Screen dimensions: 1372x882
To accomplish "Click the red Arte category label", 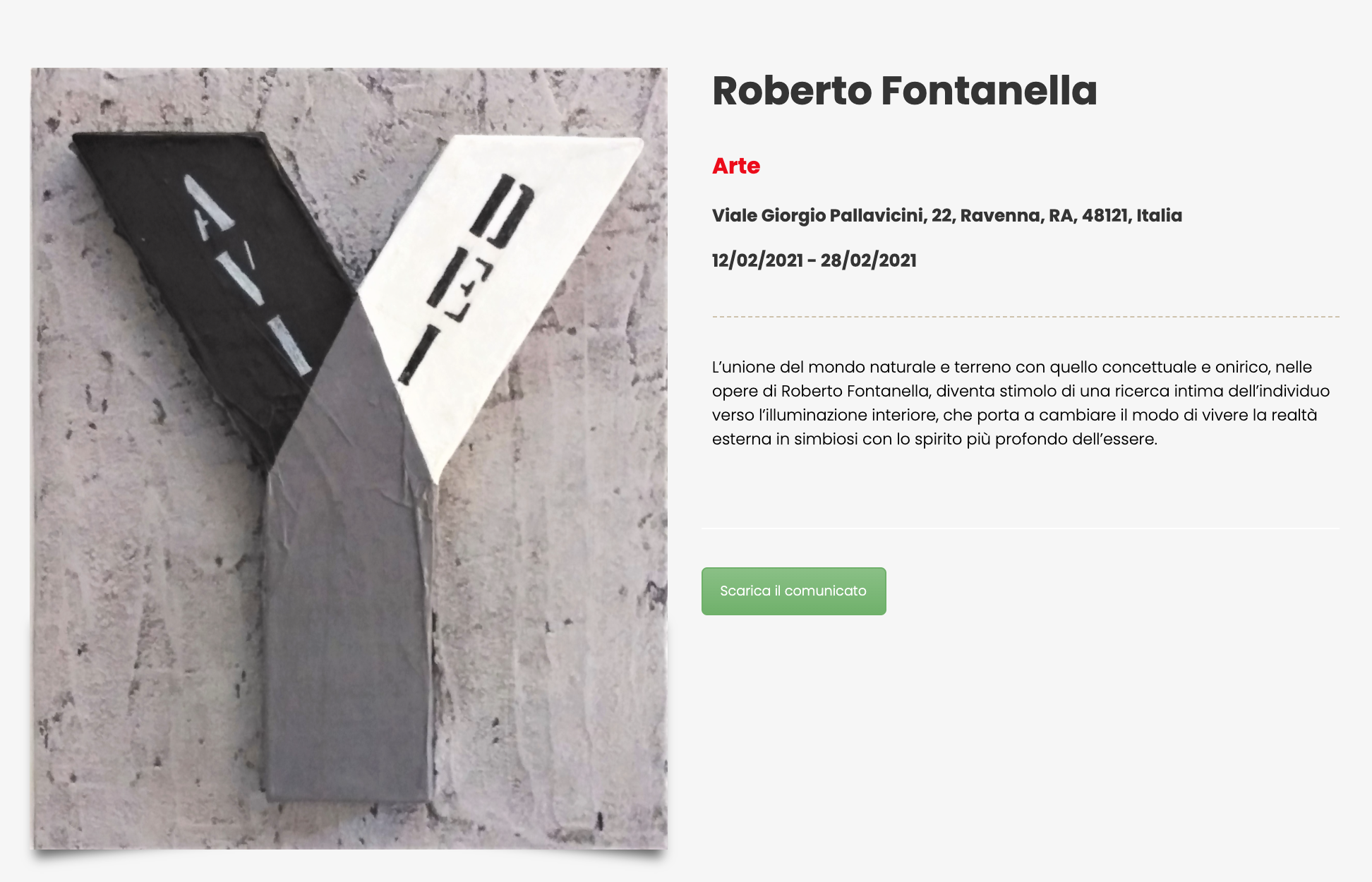I will [x=736, y=166].
